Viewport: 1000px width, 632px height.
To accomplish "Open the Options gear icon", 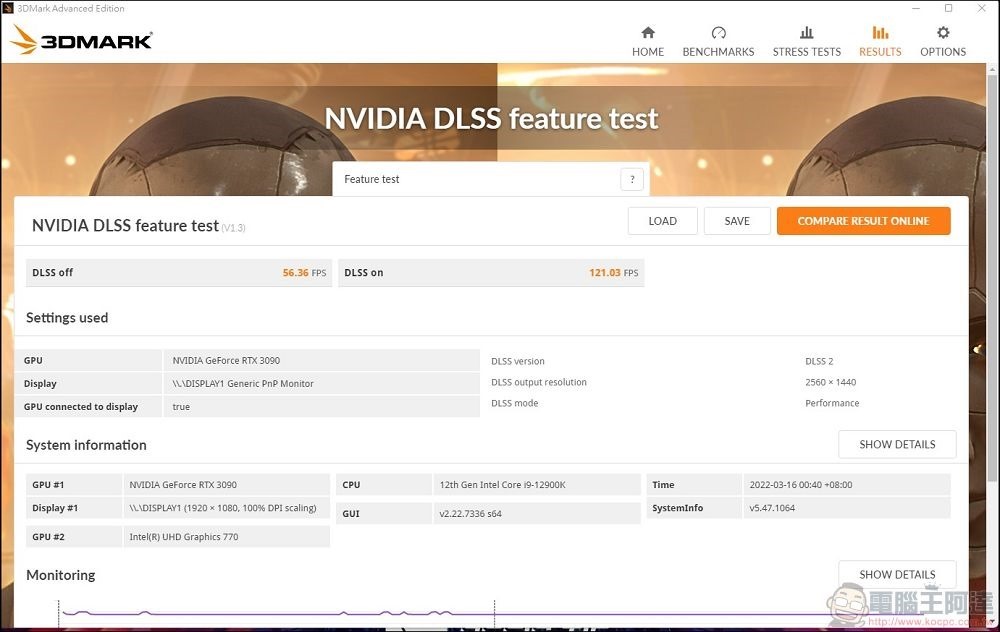I will (943, 33).
